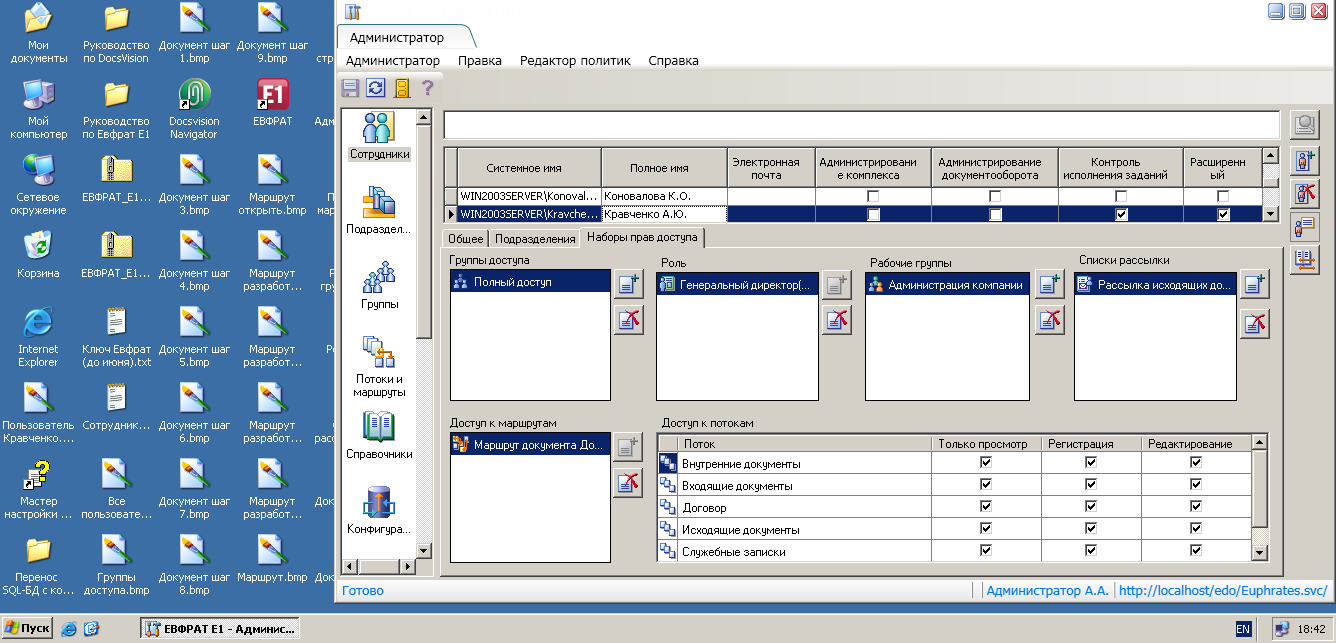Open the ЕВФРАТ desktop shortcut
Screen dimensions: 1336x643
point(272,103)
